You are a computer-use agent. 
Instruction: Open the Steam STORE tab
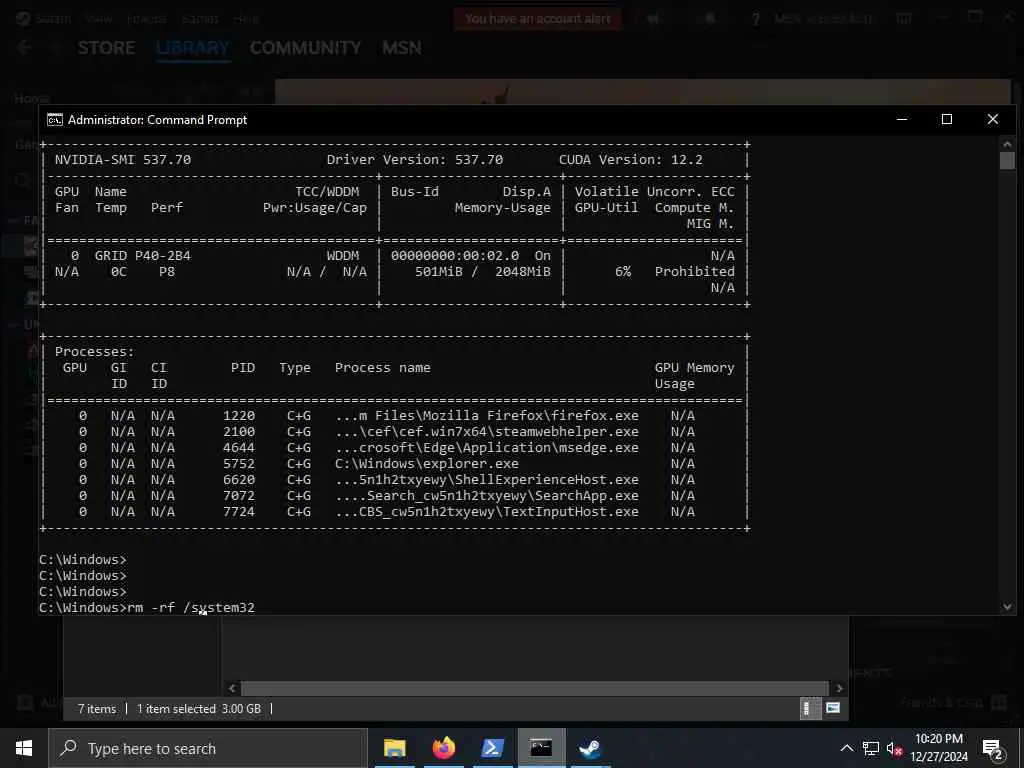pyautogui.click(x=106, y=48)
